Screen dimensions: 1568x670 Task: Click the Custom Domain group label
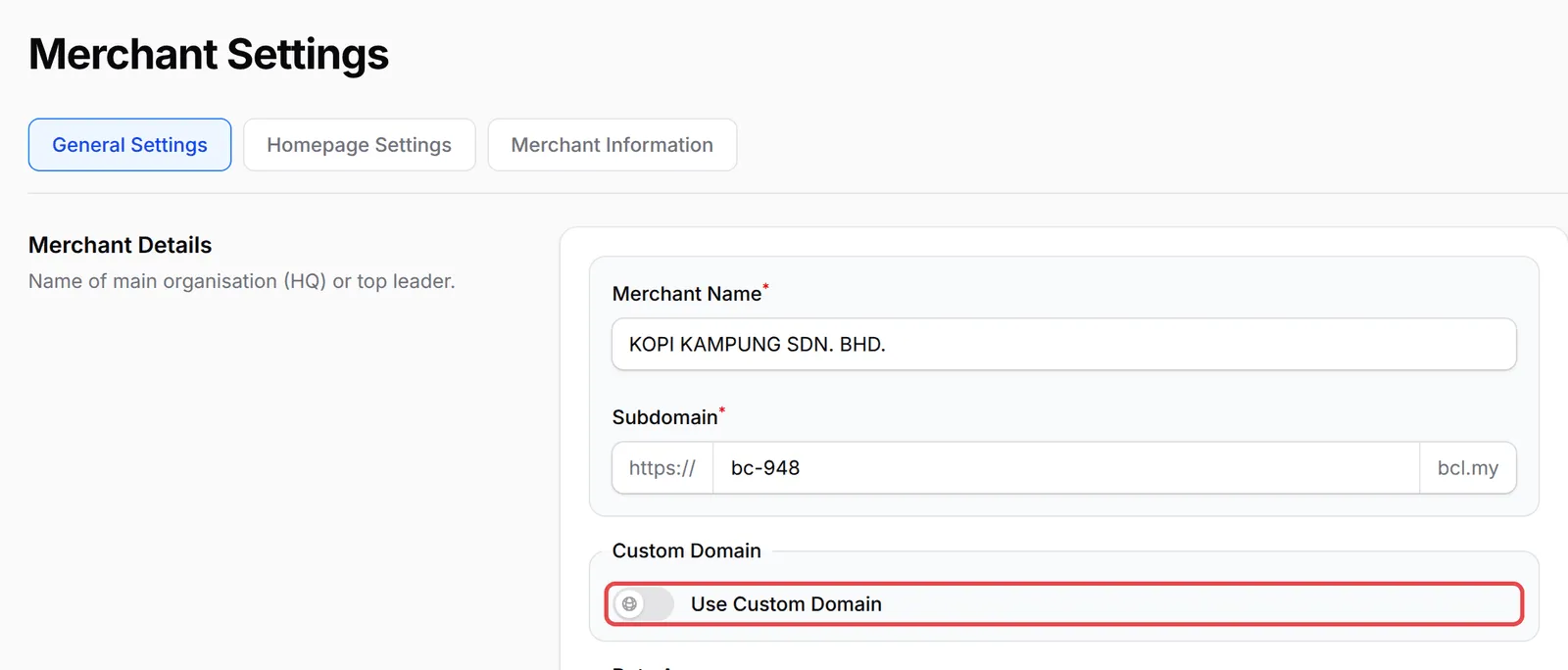686,550
